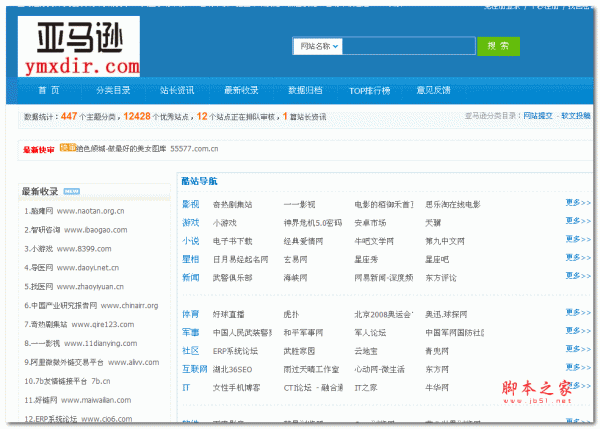Open www.qire123.com list entry
The image size is (600, 429).
click(79, 324)
